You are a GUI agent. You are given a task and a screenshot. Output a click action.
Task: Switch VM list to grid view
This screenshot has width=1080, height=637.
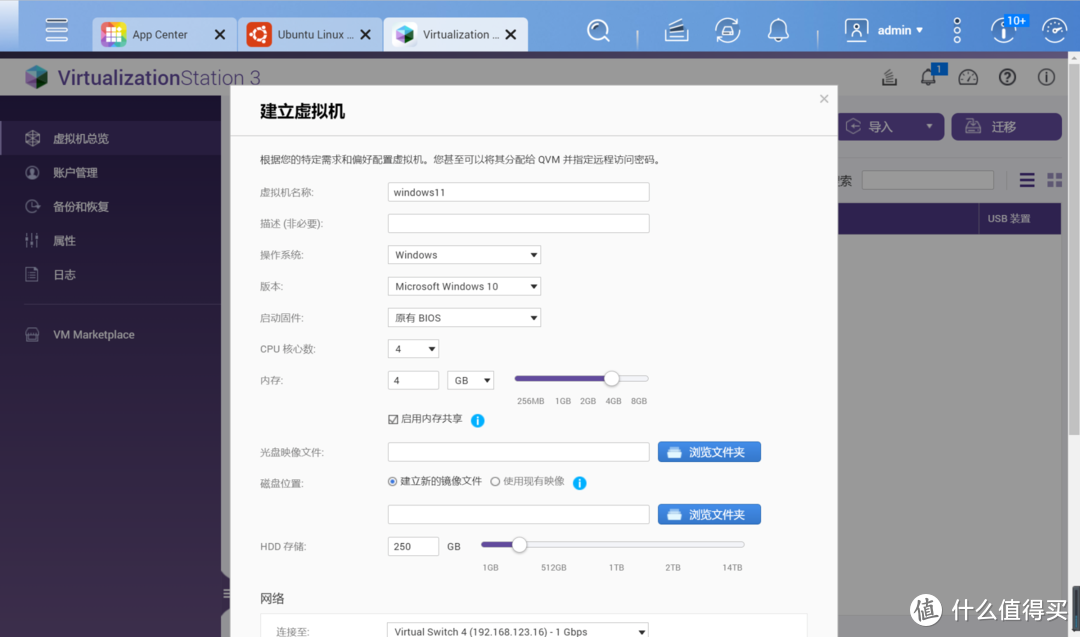tap(1055, 180)
